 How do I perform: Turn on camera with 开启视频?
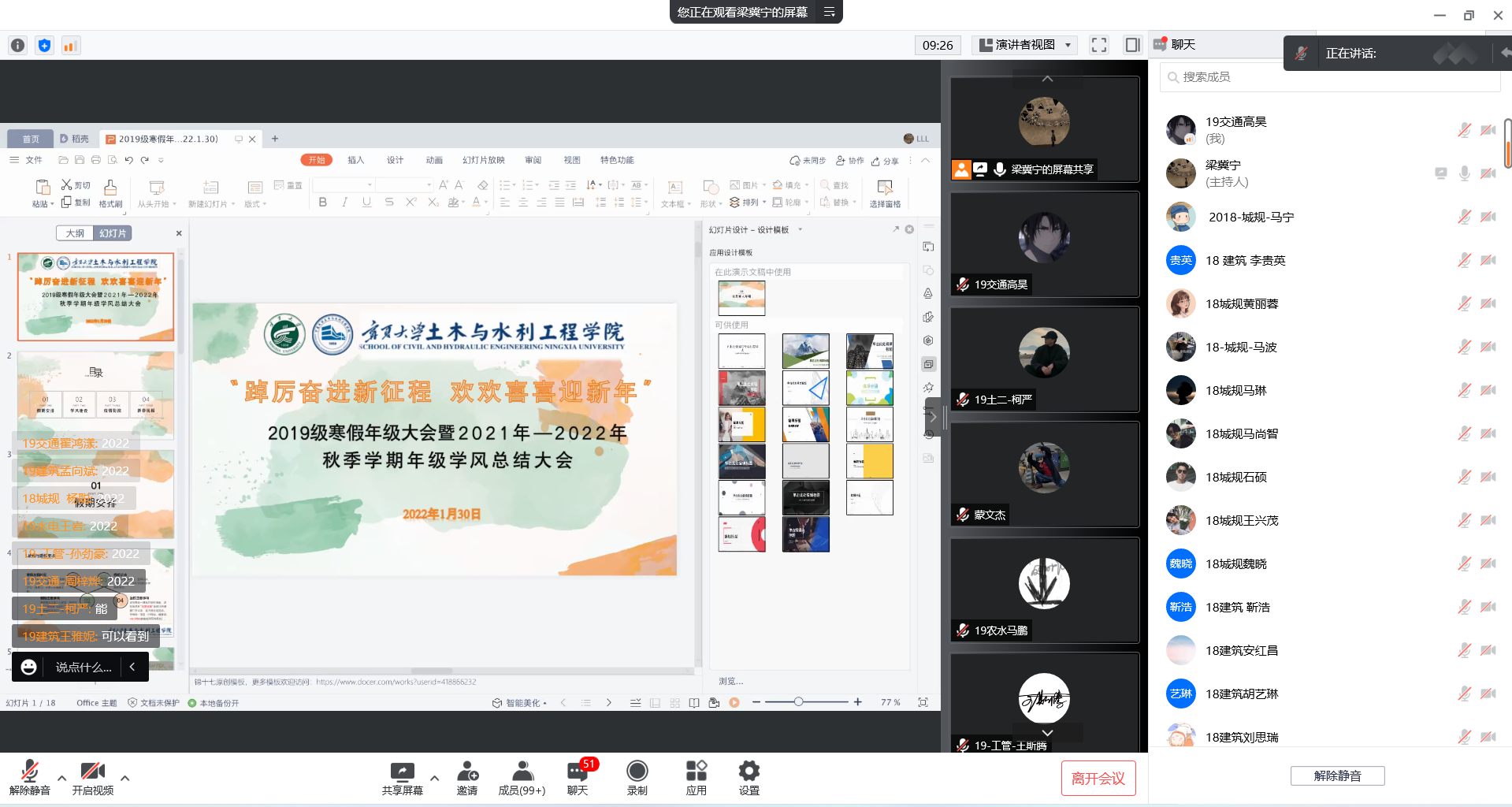click(92, 772)
